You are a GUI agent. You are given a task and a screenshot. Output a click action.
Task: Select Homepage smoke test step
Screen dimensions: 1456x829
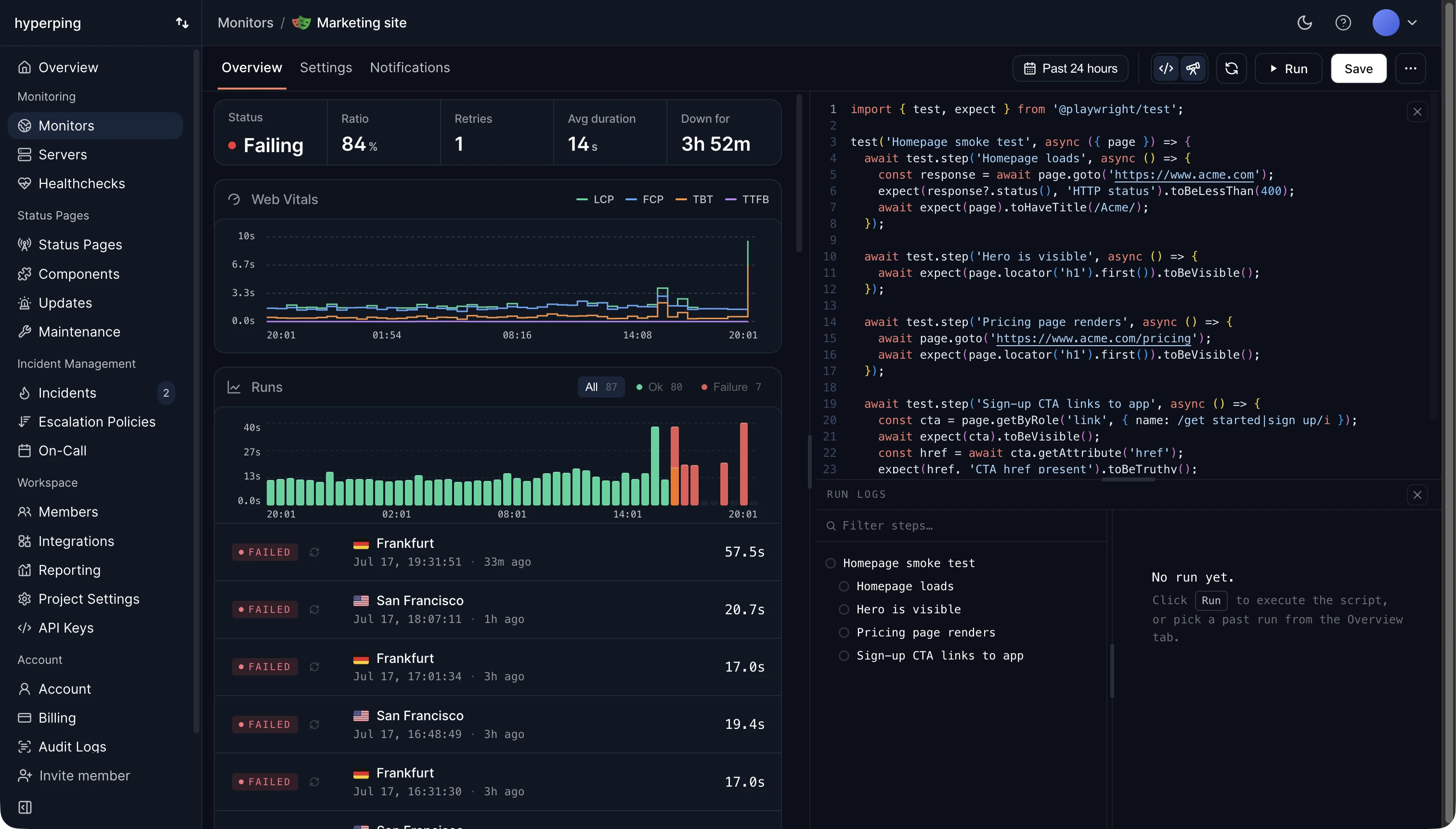[x=900, y=563]
